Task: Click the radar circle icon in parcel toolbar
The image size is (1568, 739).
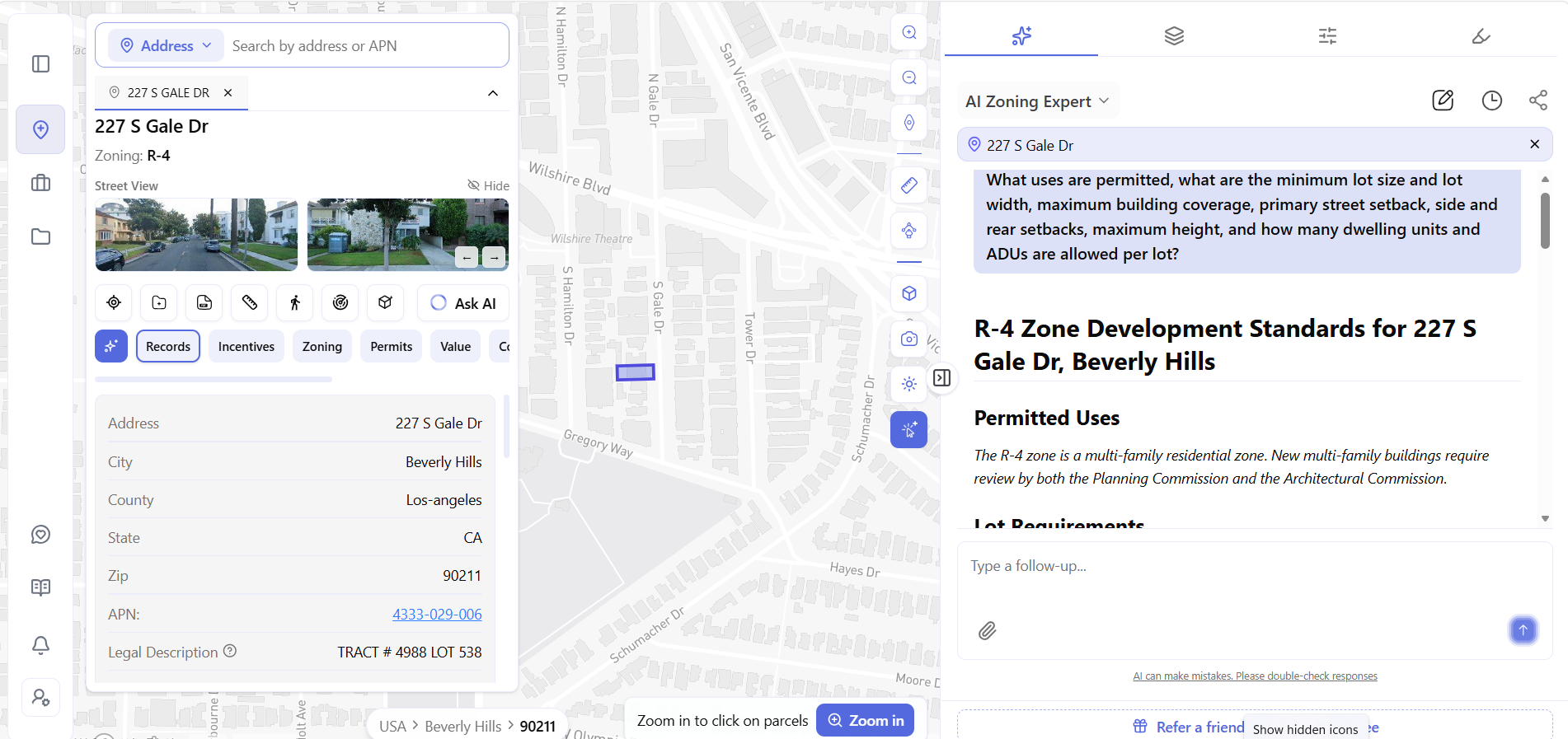Action: click(340, 303)
